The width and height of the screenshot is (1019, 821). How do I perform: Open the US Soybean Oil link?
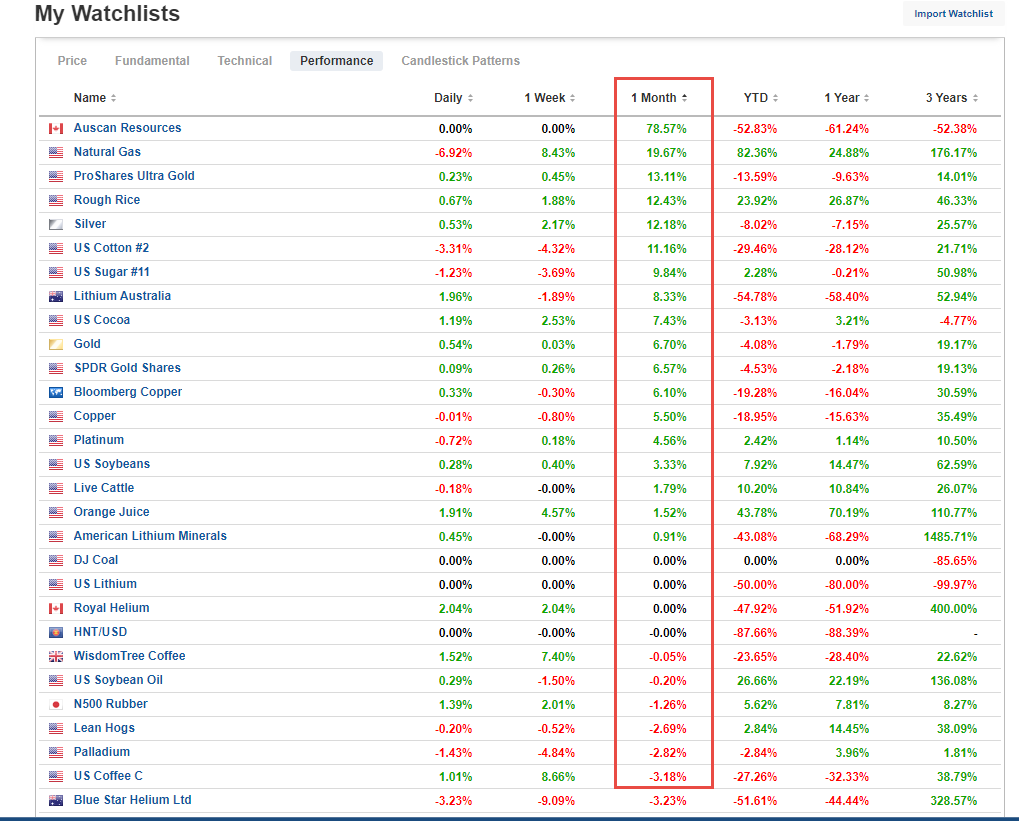[118, 681]
